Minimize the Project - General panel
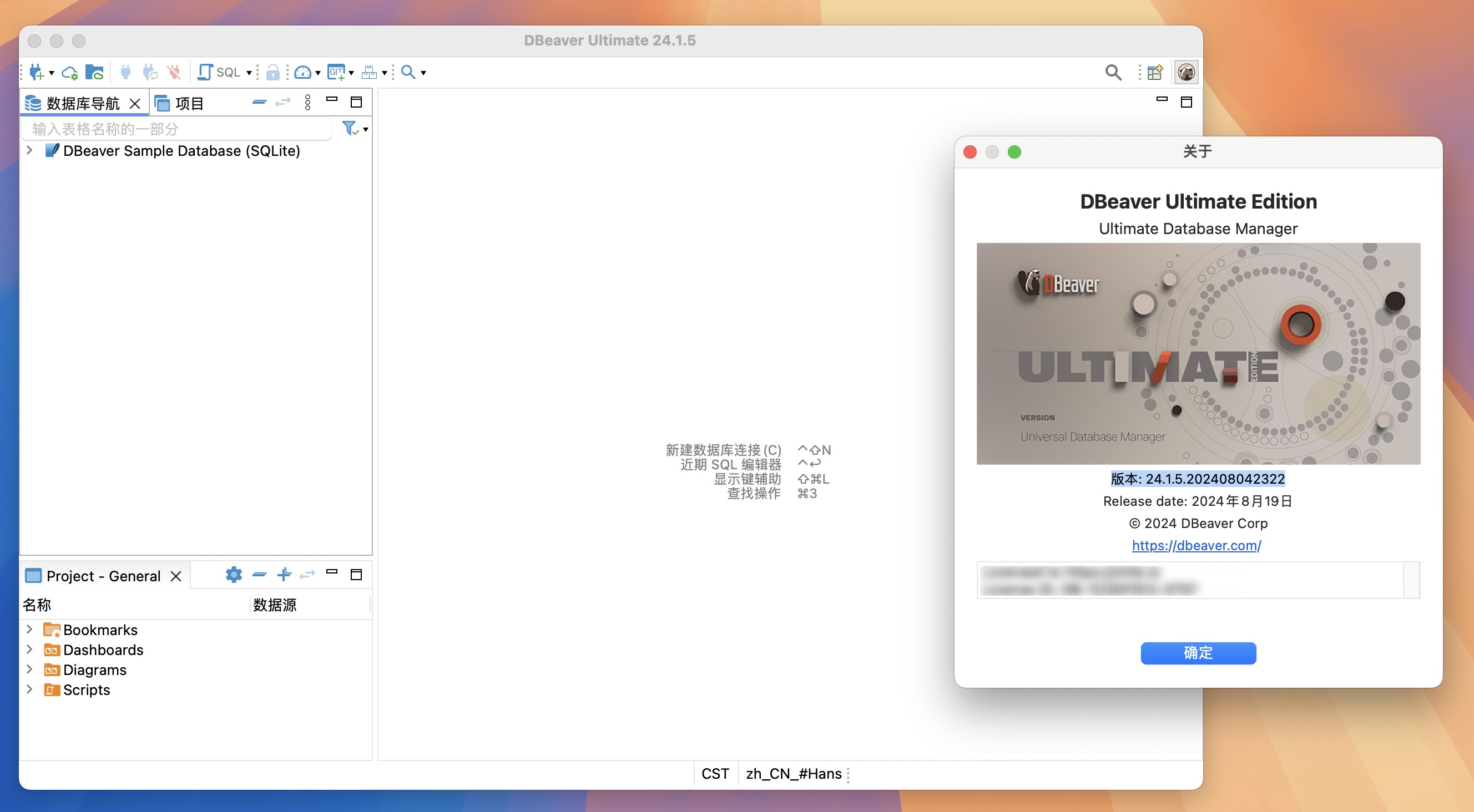The width and height of the screenshot is (1474, 812). [332, 571]
